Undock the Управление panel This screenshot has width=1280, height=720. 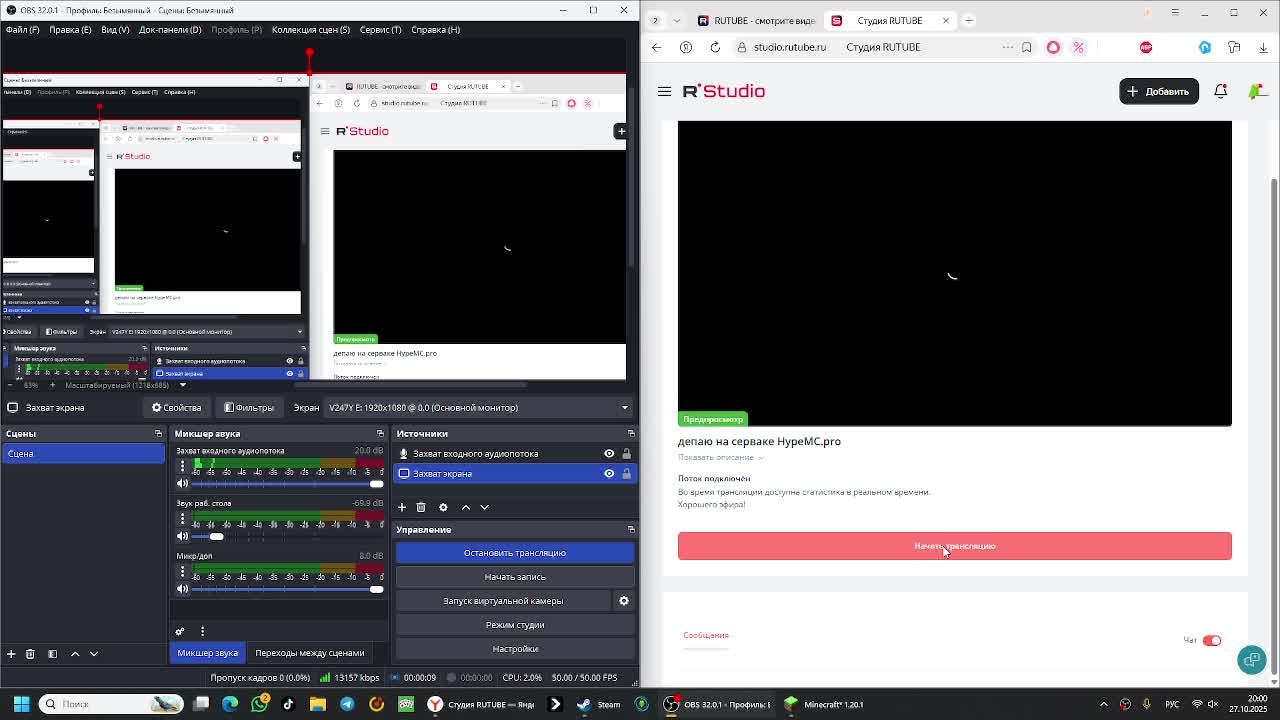[x=631, y=530]
